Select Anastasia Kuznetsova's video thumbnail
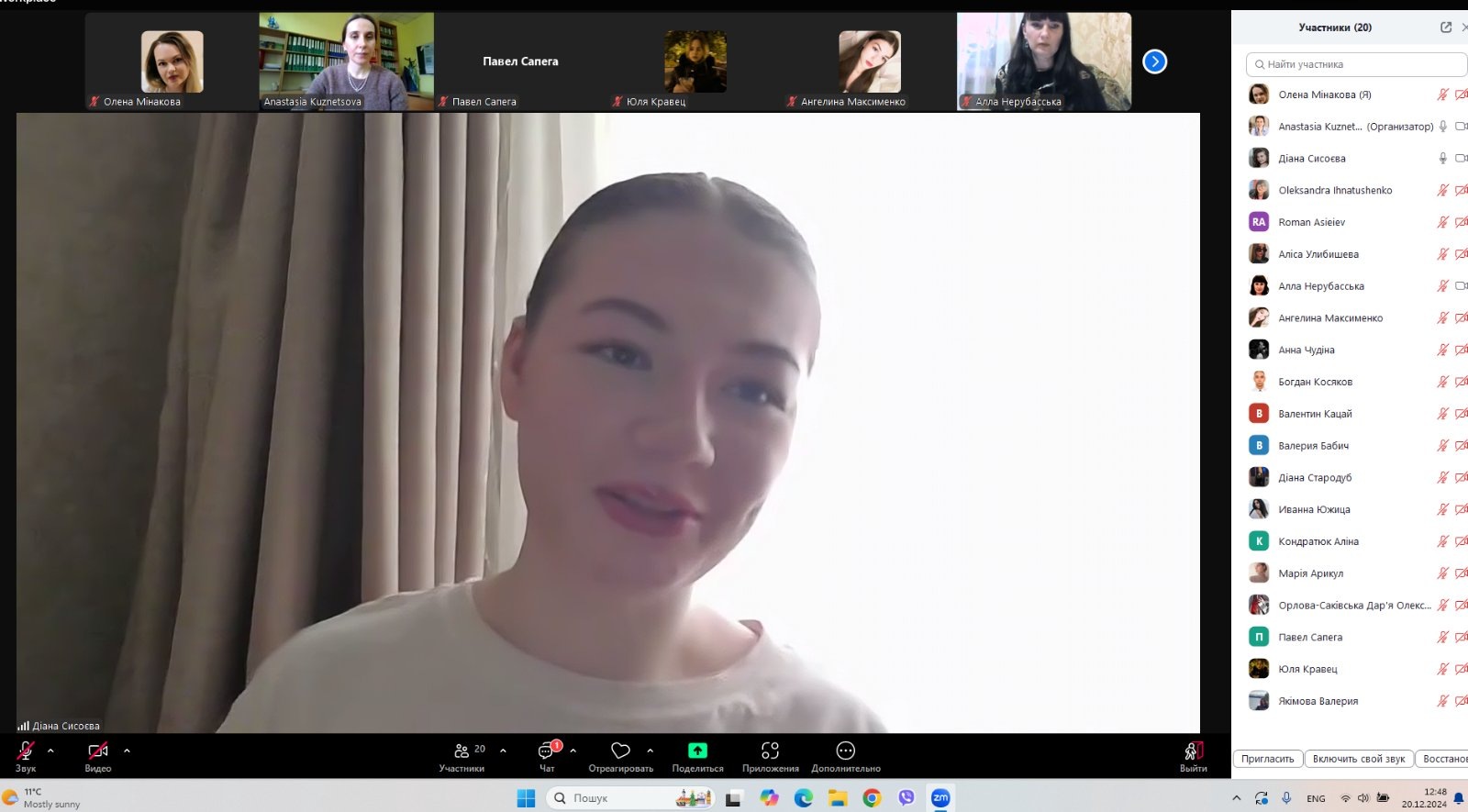Screen dimensions: 1468x812 [x=346, y=61]
